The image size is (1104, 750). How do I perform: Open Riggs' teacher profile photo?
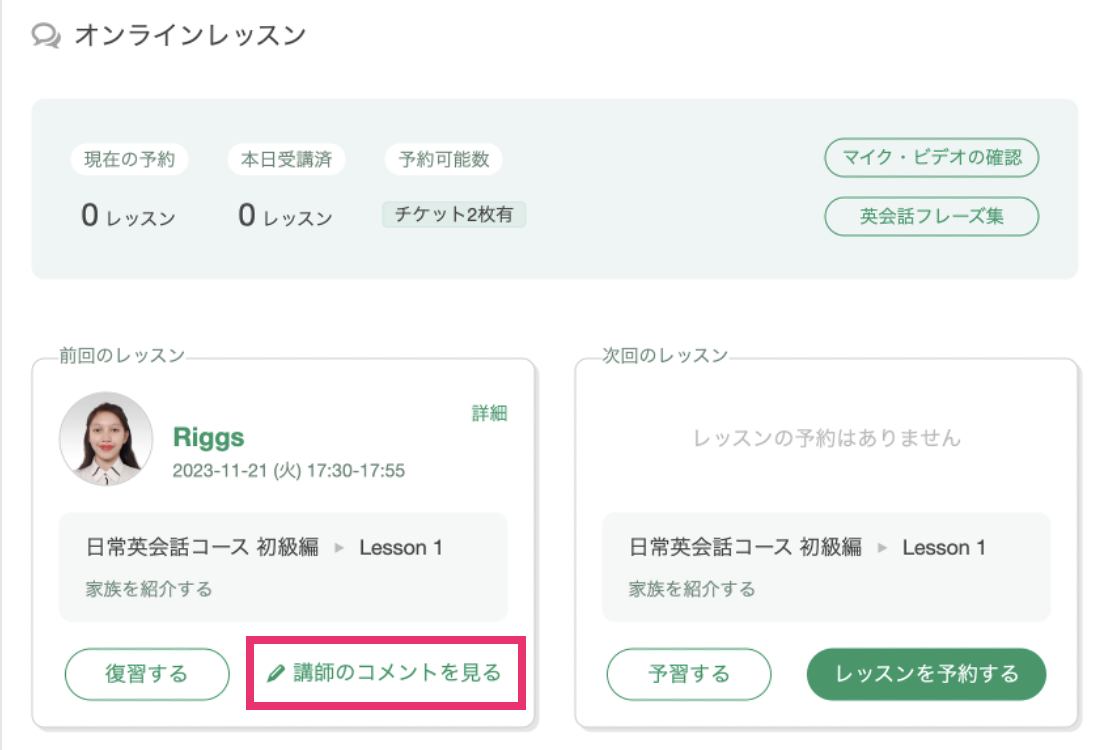coord(106,439)
